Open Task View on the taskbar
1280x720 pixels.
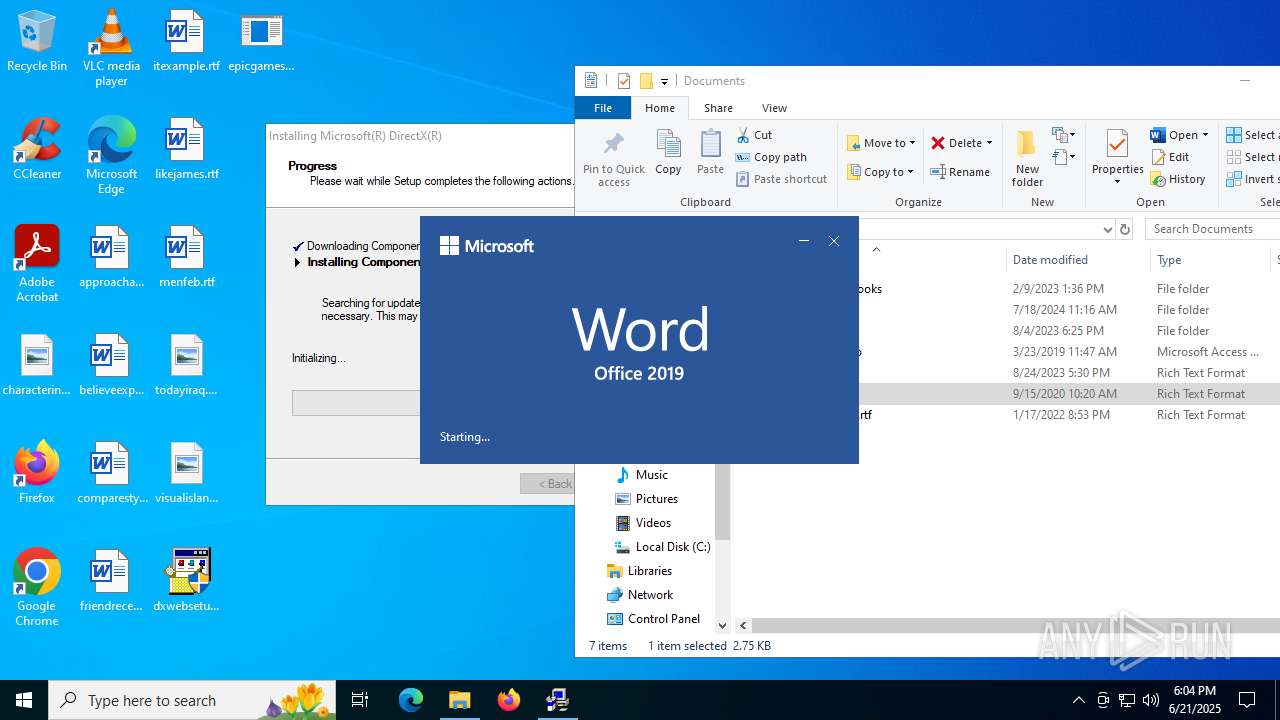(360, 700)
